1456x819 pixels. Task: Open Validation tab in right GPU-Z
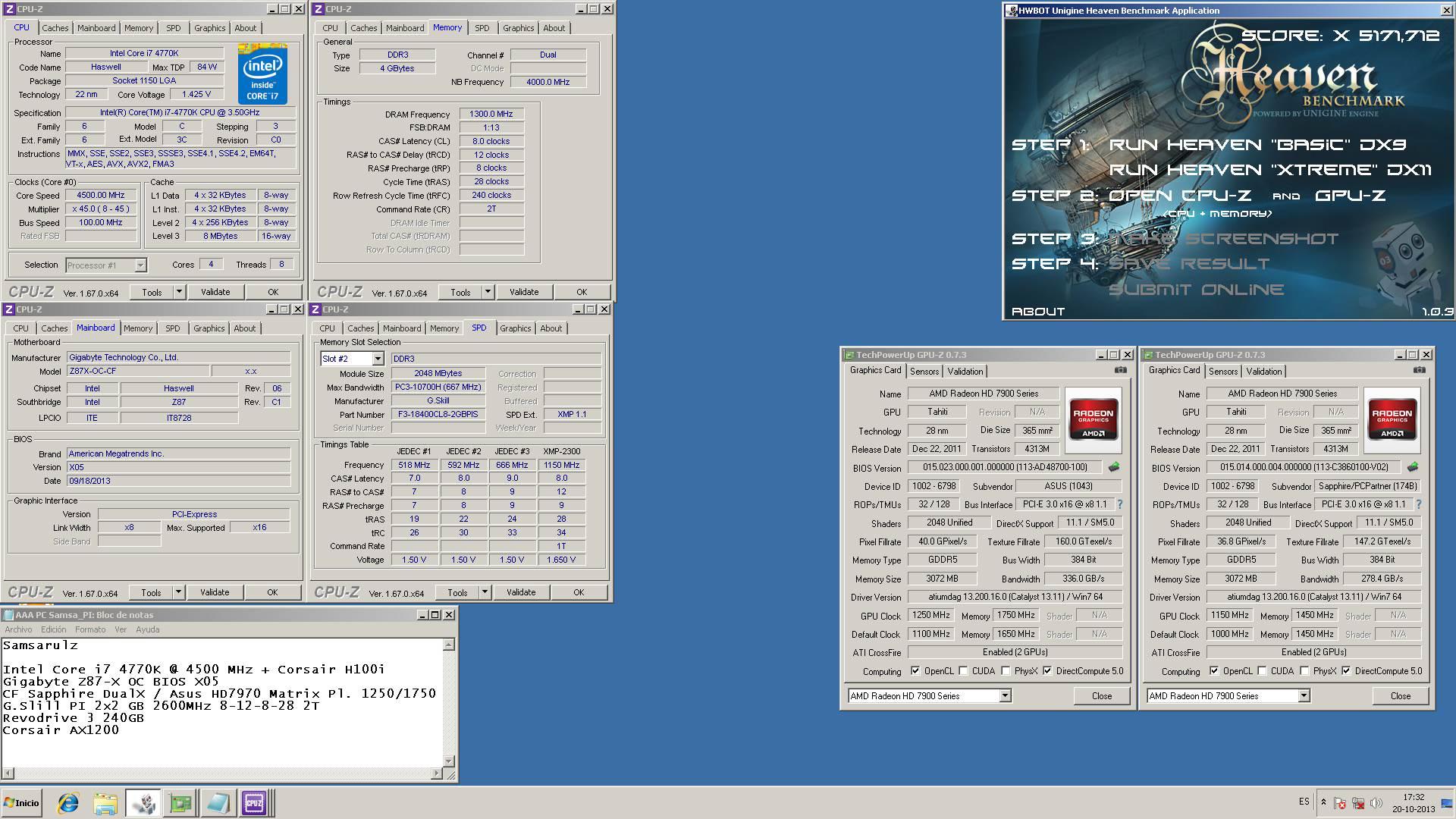1264,372
